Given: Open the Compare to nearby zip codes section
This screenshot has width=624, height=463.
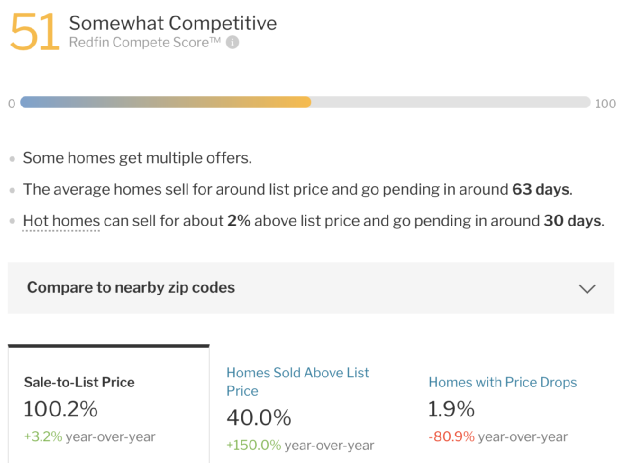Looking at the screenshot, I should [311, 288].
